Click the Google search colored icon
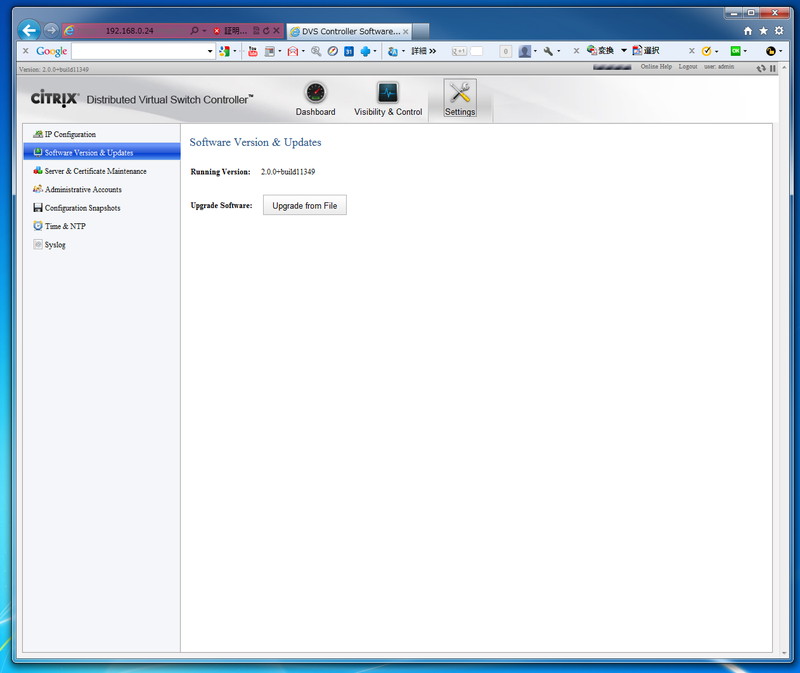Image resolution: width=800 pixels, height=673 pixels. point(224,51)
